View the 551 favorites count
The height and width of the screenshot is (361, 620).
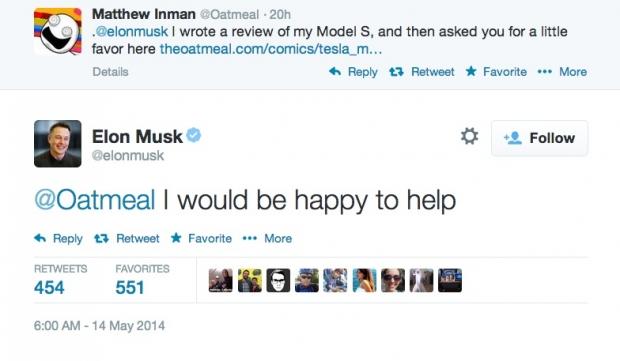click(130, 287)
